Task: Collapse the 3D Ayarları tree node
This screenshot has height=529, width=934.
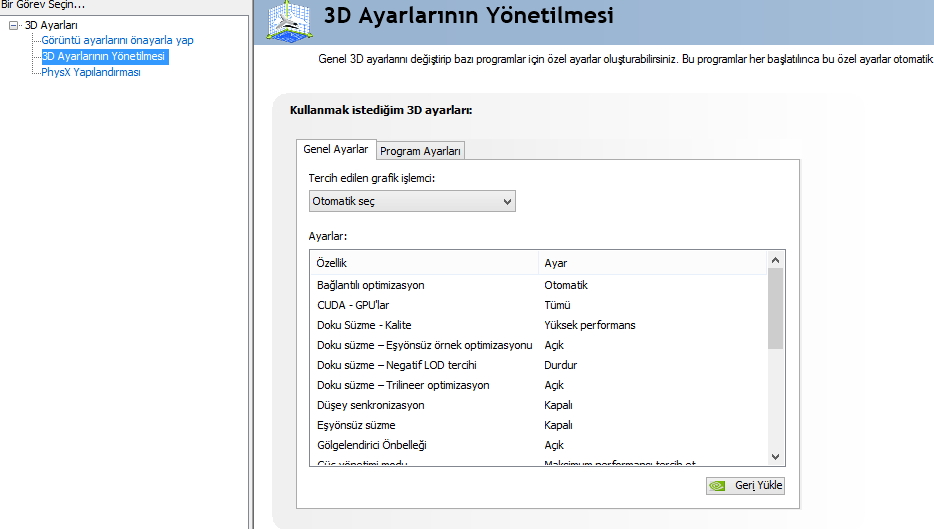Action: pos(13,25)
